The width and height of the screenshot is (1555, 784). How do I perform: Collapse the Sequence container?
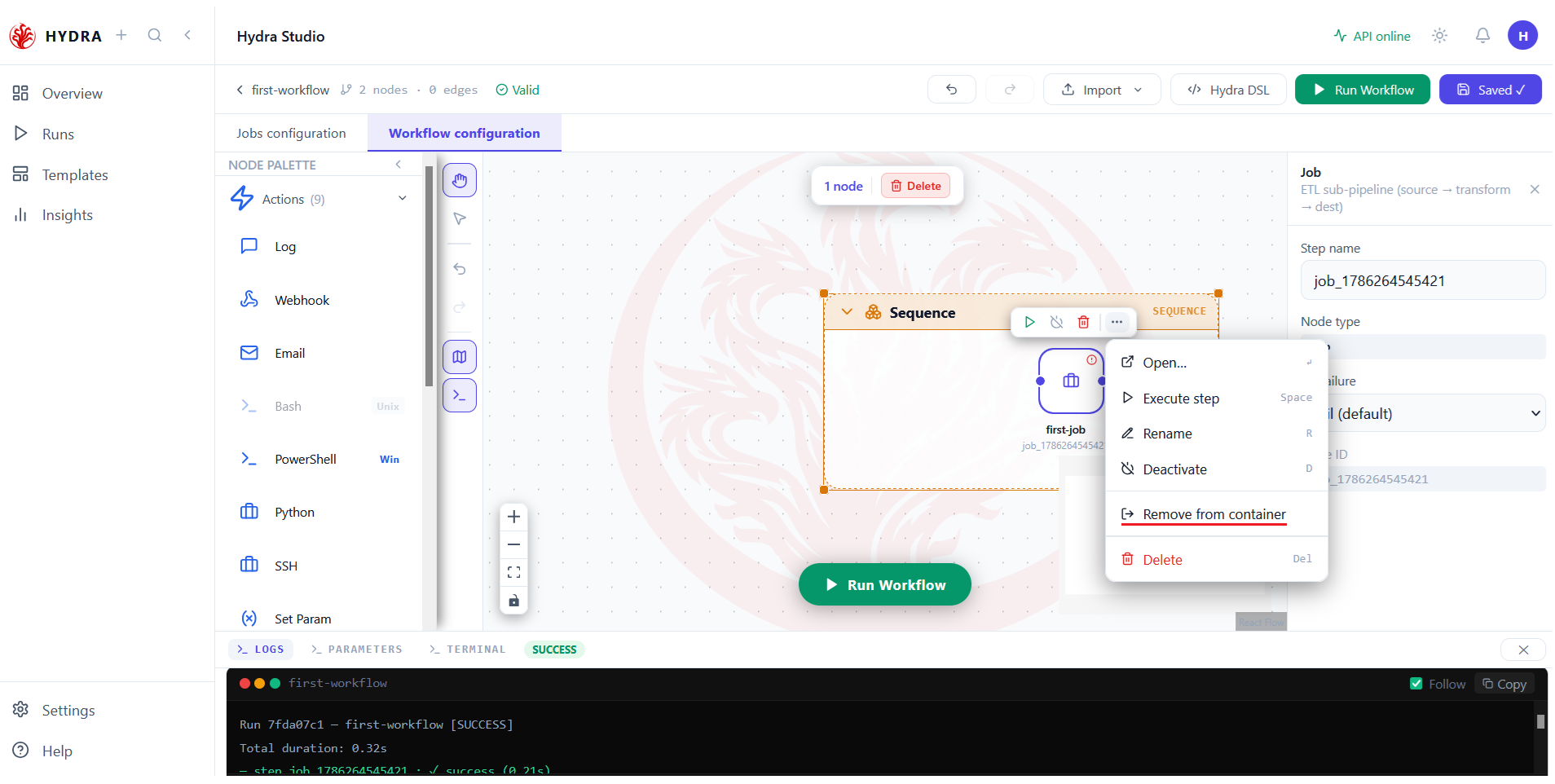pyautogui.click(x=847, y=312)
